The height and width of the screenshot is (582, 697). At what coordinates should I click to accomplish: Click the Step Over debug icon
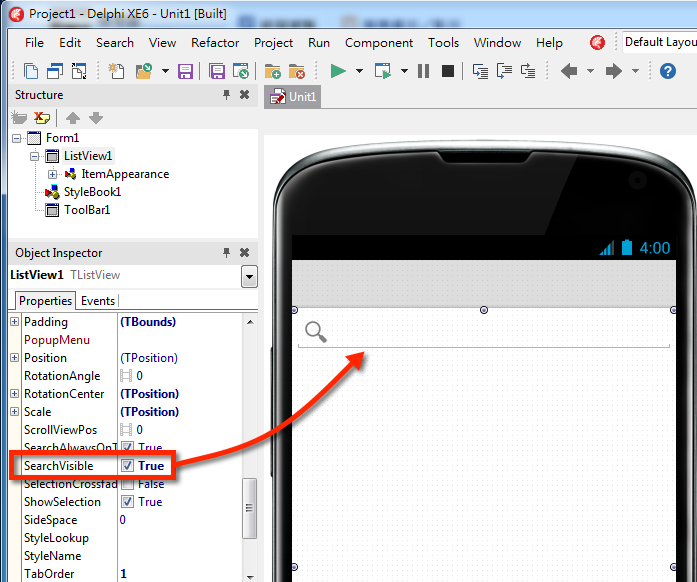coord(504,71)
